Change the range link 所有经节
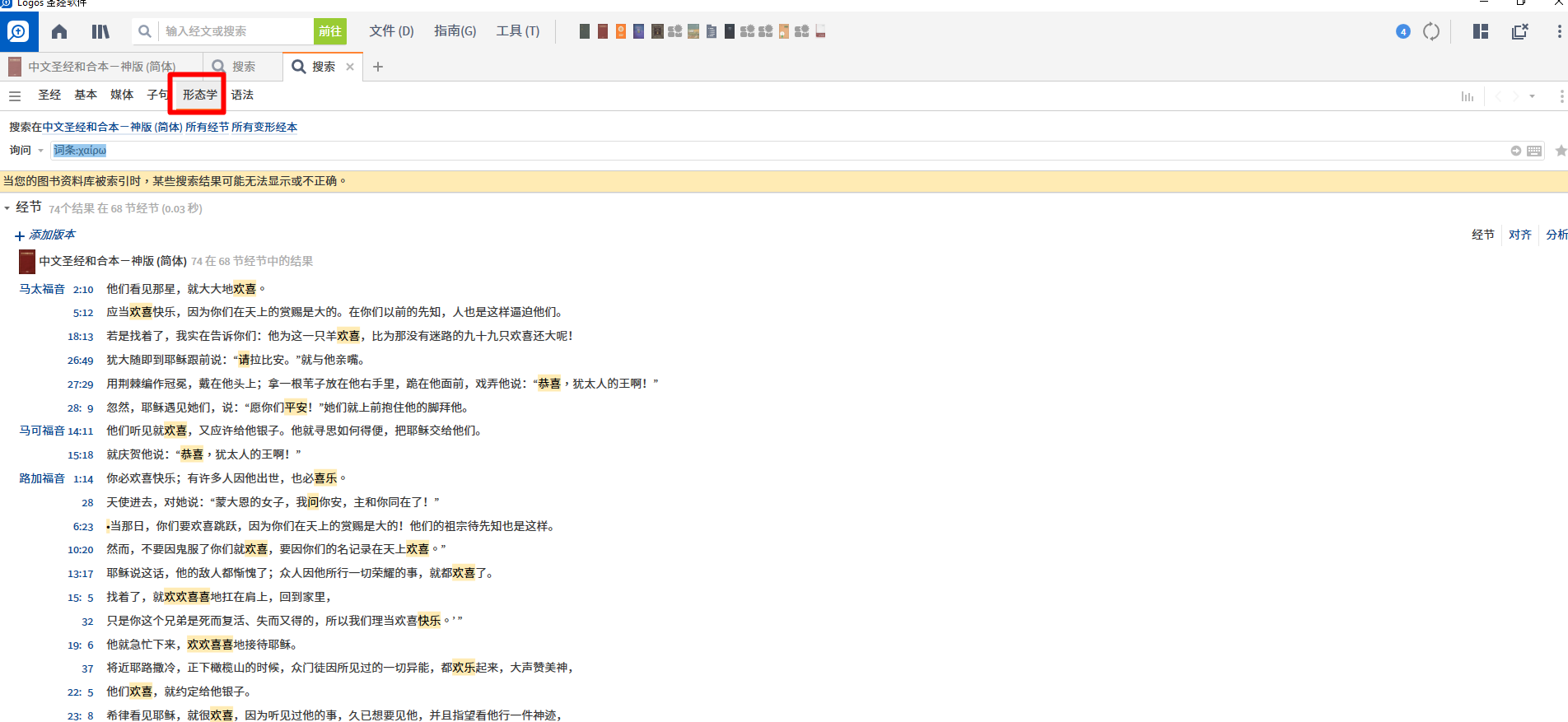This screenshot has width=1568, height=722. pyautogui.click(x=207, y=127)
